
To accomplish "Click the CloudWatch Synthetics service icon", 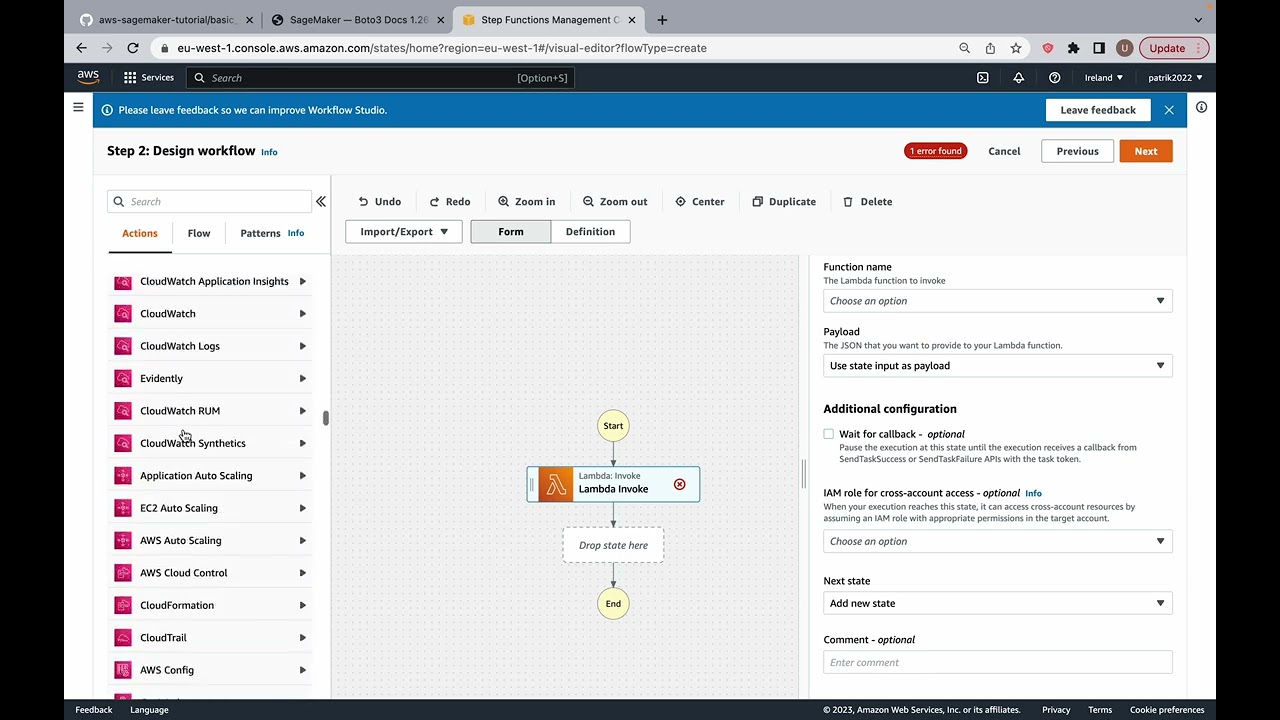I will (123, 443).
